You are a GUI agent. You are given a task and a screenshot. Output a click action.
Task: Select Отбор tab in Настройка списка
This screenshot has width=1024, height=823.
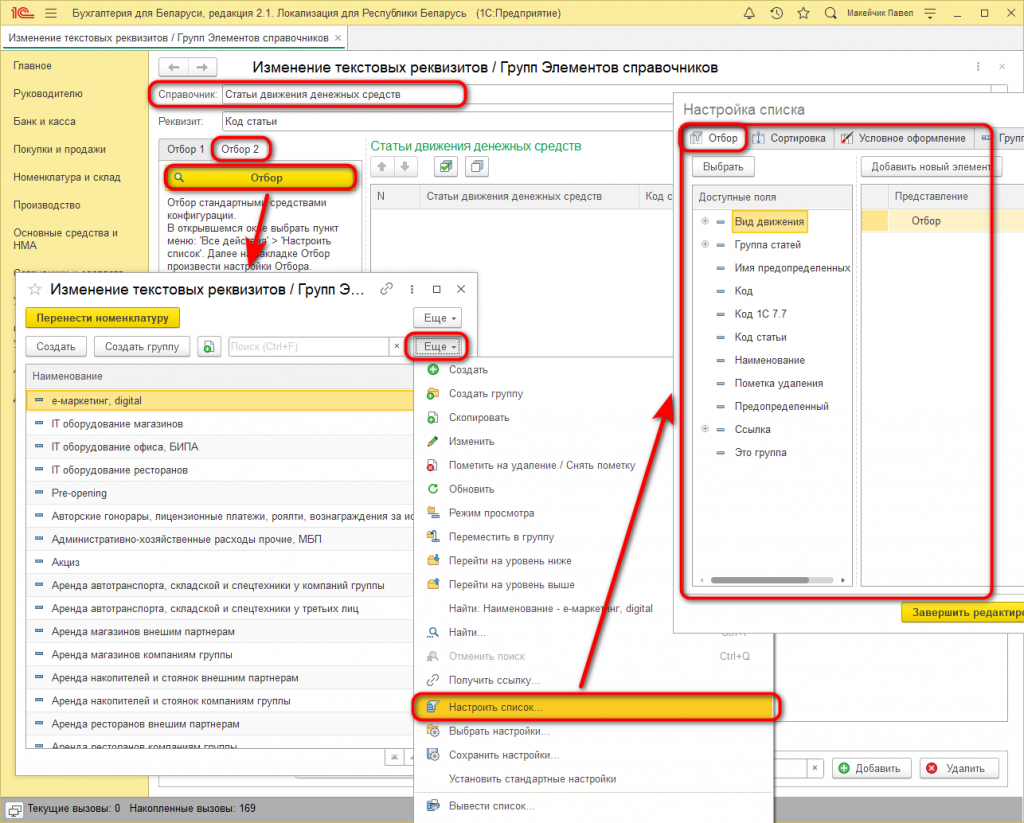pos(714,138)
